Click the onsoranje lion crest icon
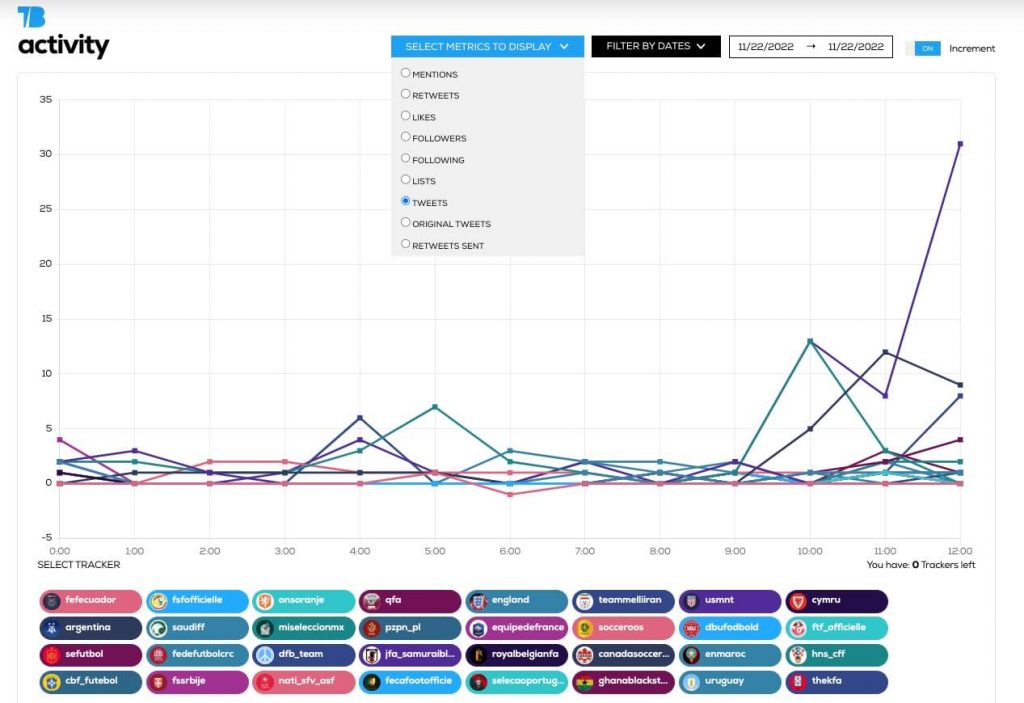The height and width of the screenshot is (703, 1024). coord(264,601)
